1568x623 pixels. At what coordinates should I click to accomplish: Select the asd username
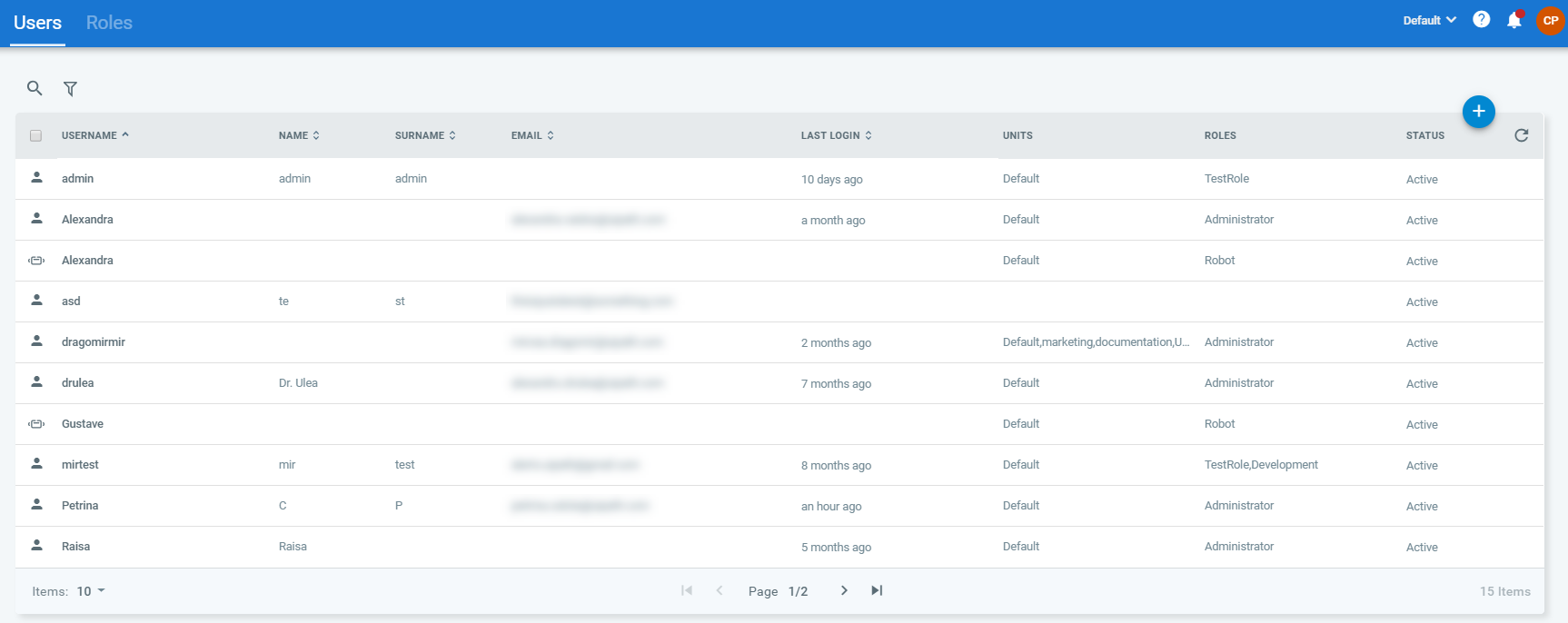[71, 302]
